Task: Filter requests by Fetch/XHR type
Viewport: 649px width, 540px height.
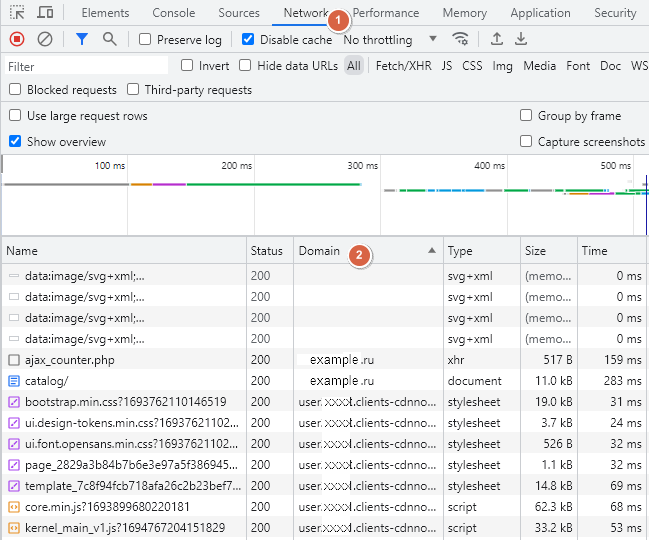Action: (403, 66)
